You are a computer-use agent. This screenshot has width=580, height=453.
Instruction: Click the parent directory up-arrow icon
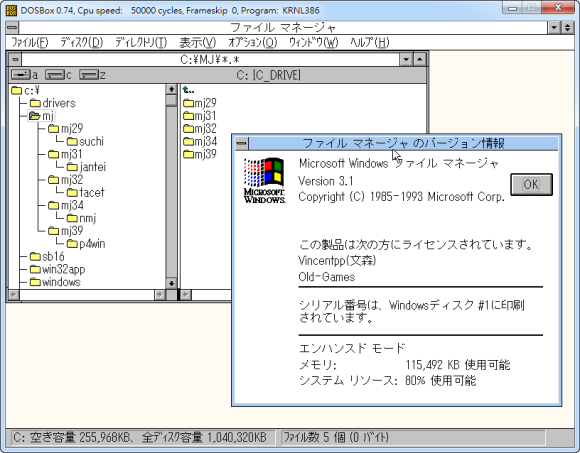click(189, 90)
